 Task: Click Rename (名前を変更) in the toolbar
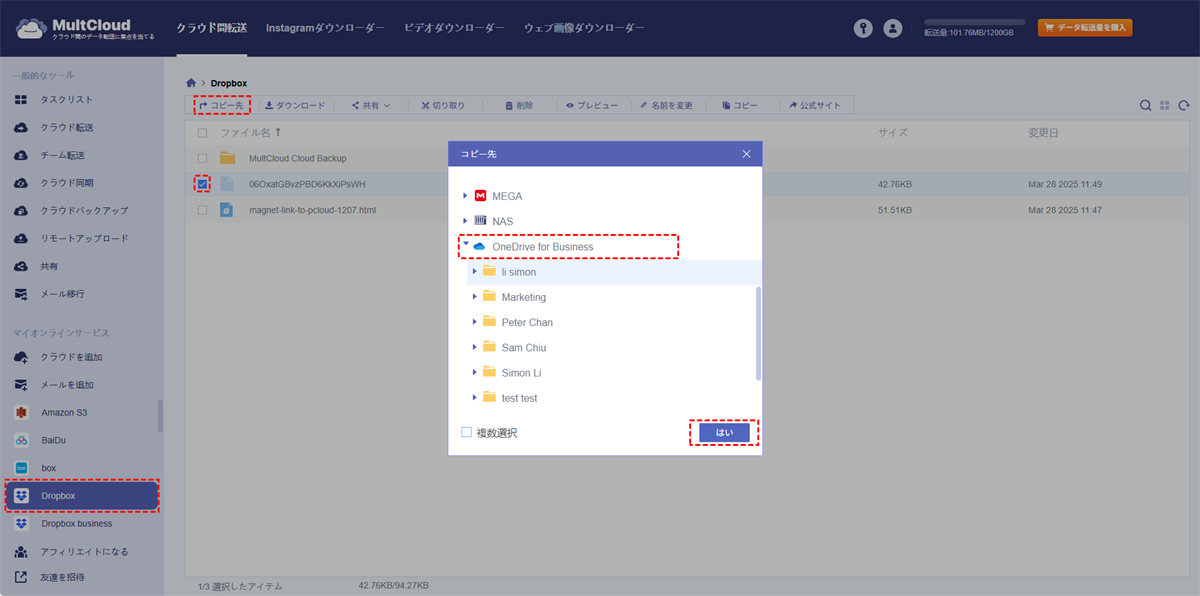pyautogui.click(x=667, y=105)
